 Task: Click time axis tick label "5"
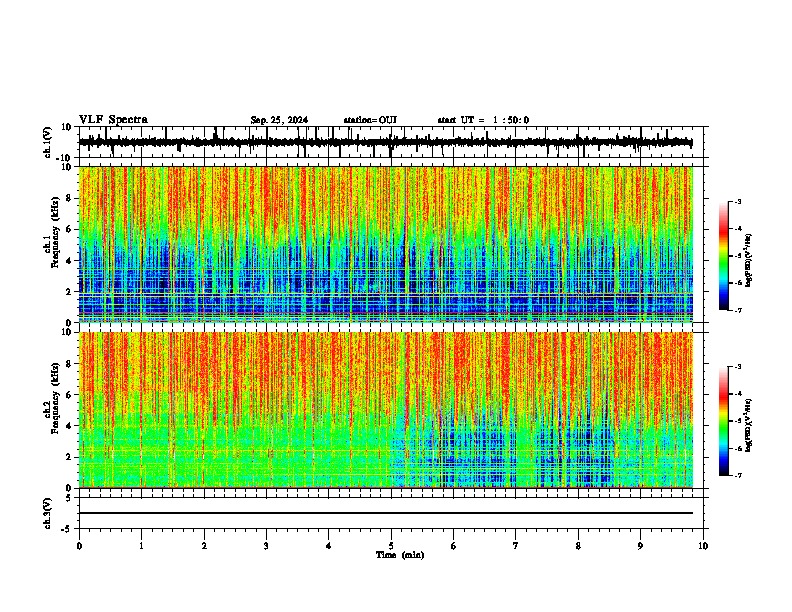click(391, 546)
